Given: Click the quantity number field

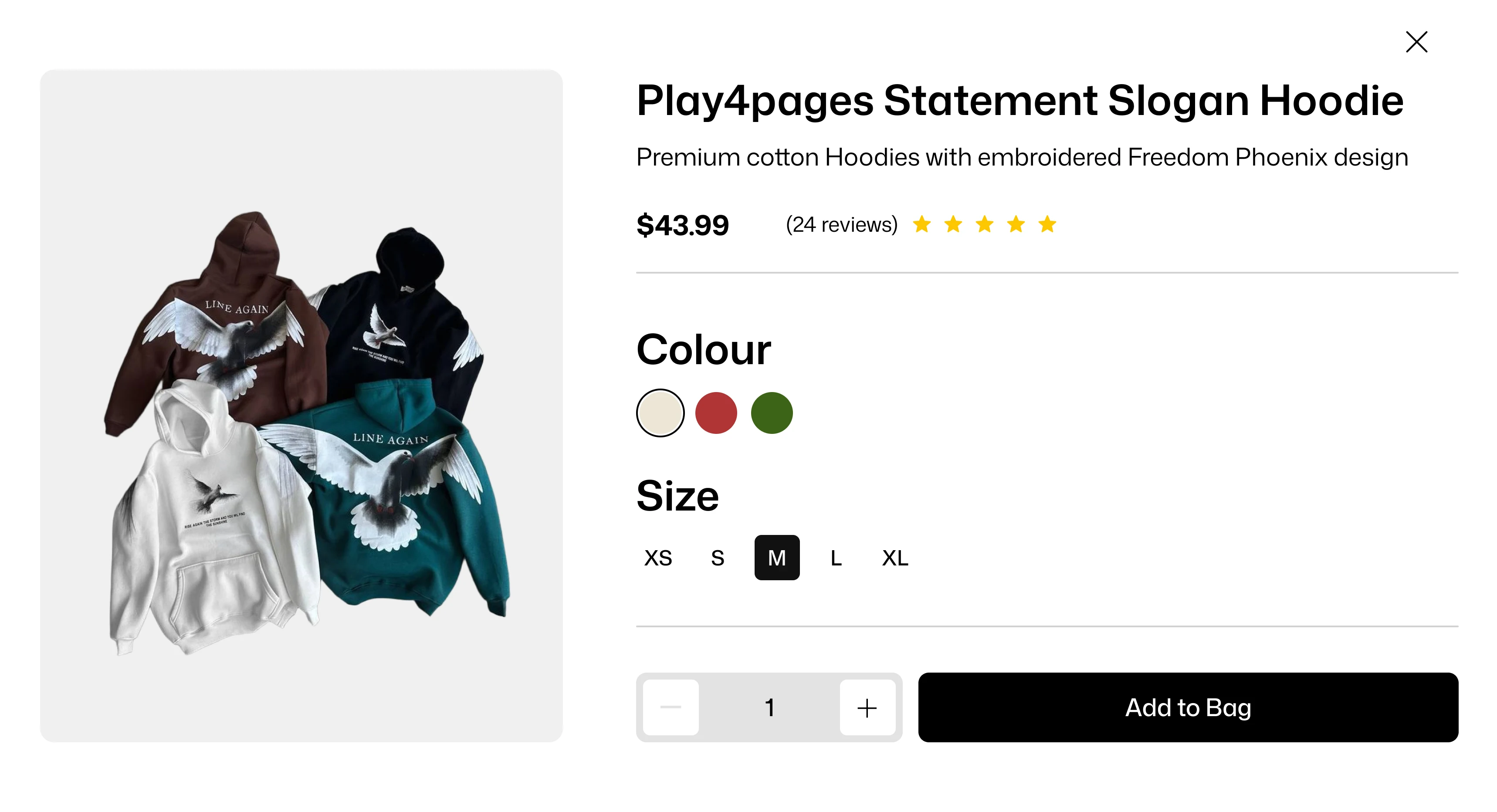Looking at the screenshot, I should click(769, 707).
